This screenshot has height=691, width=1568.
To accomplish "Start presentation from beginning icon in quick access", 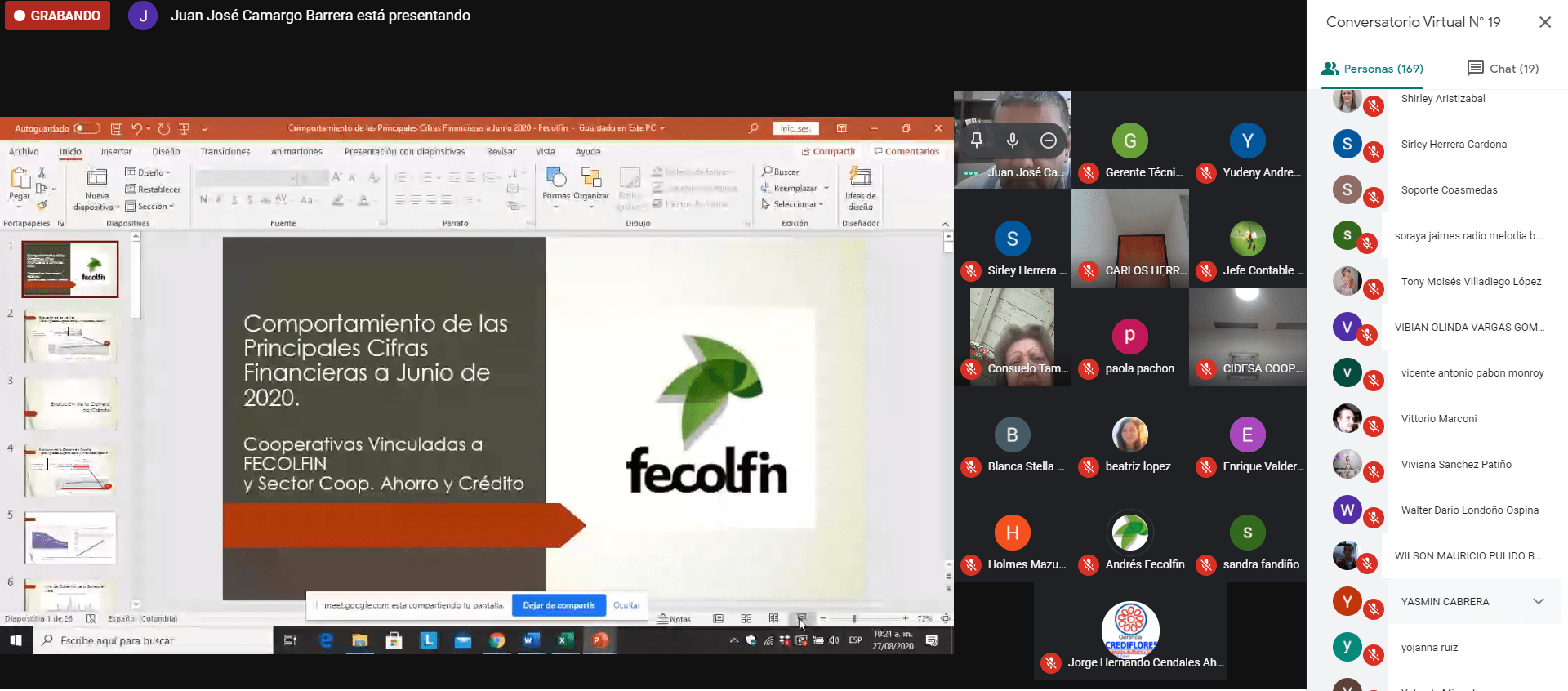I will coord(185,128).
